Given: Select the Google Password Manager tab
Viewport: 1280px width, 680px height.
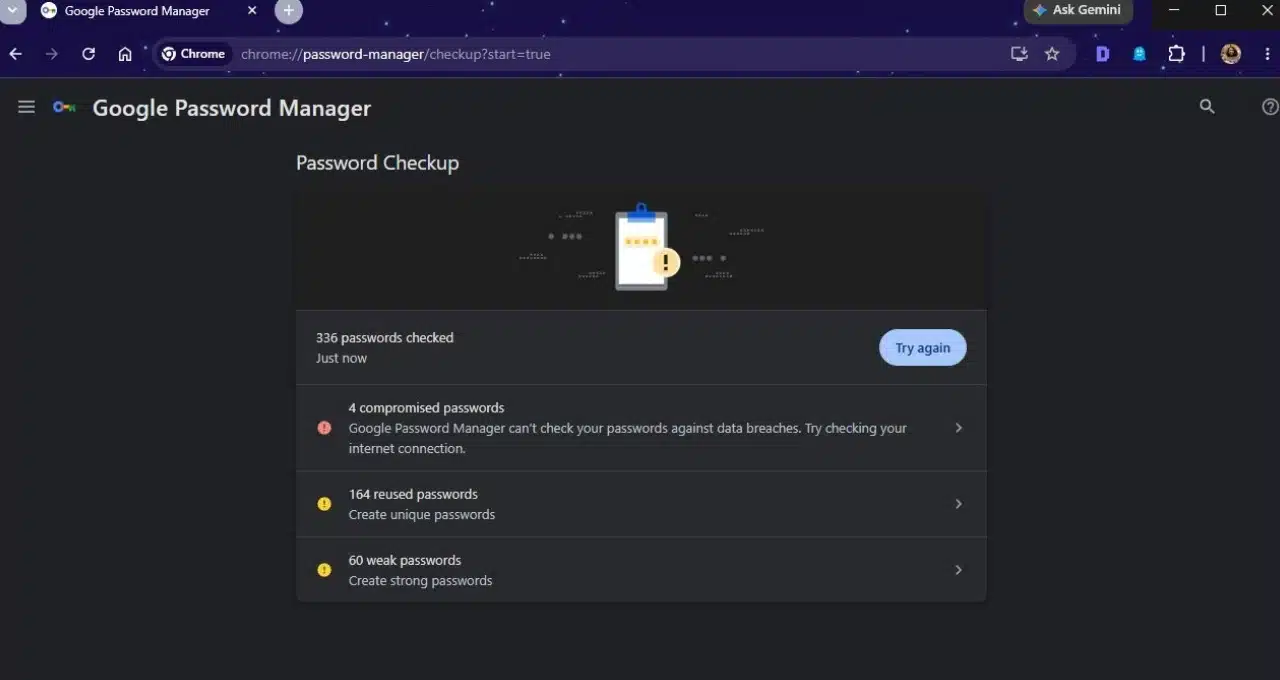Looking at the screenshot, I should pos(148,11).
